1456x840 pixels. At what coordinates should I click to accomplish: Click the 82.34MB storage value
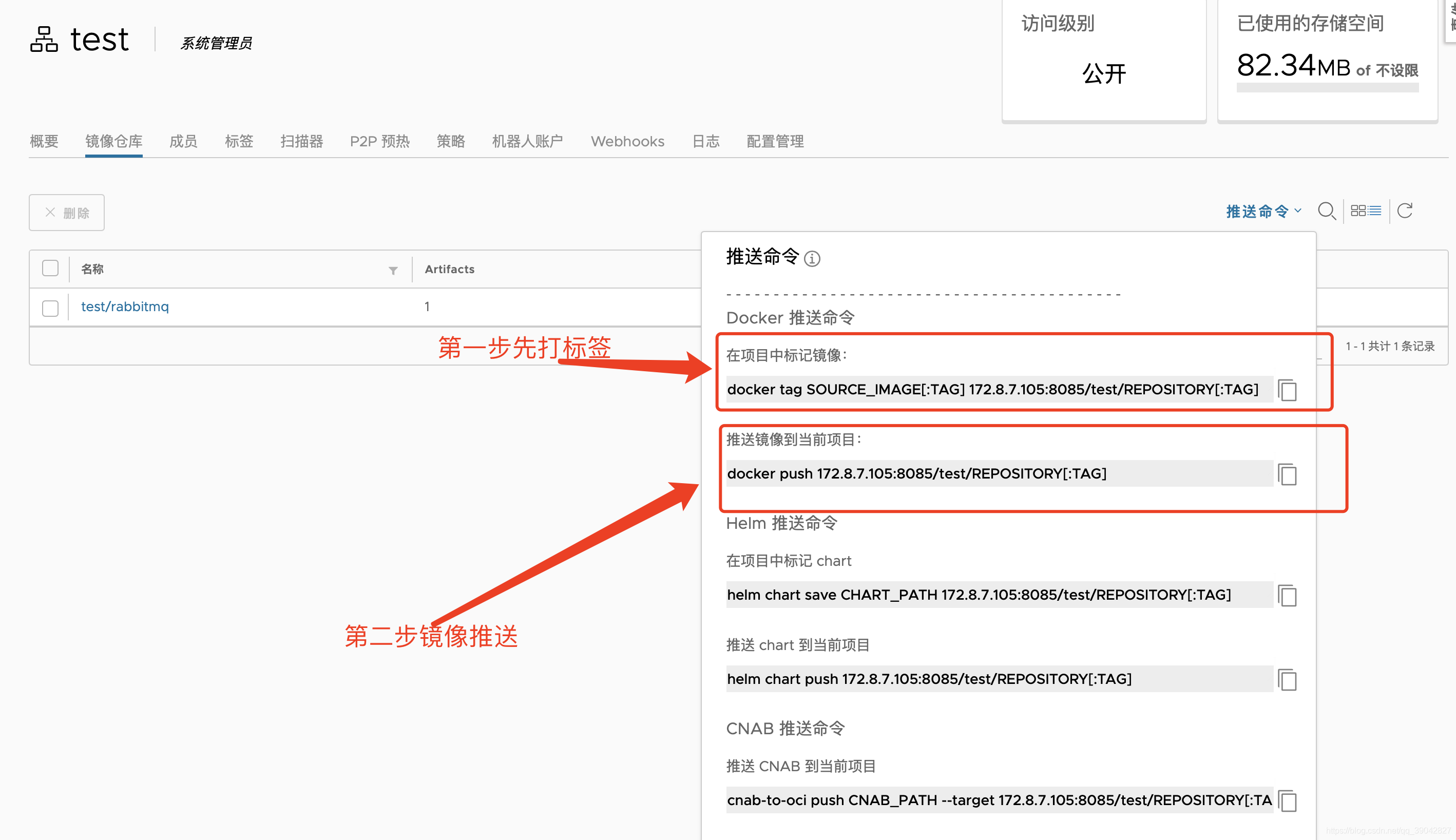click(x=1294, y=65)
